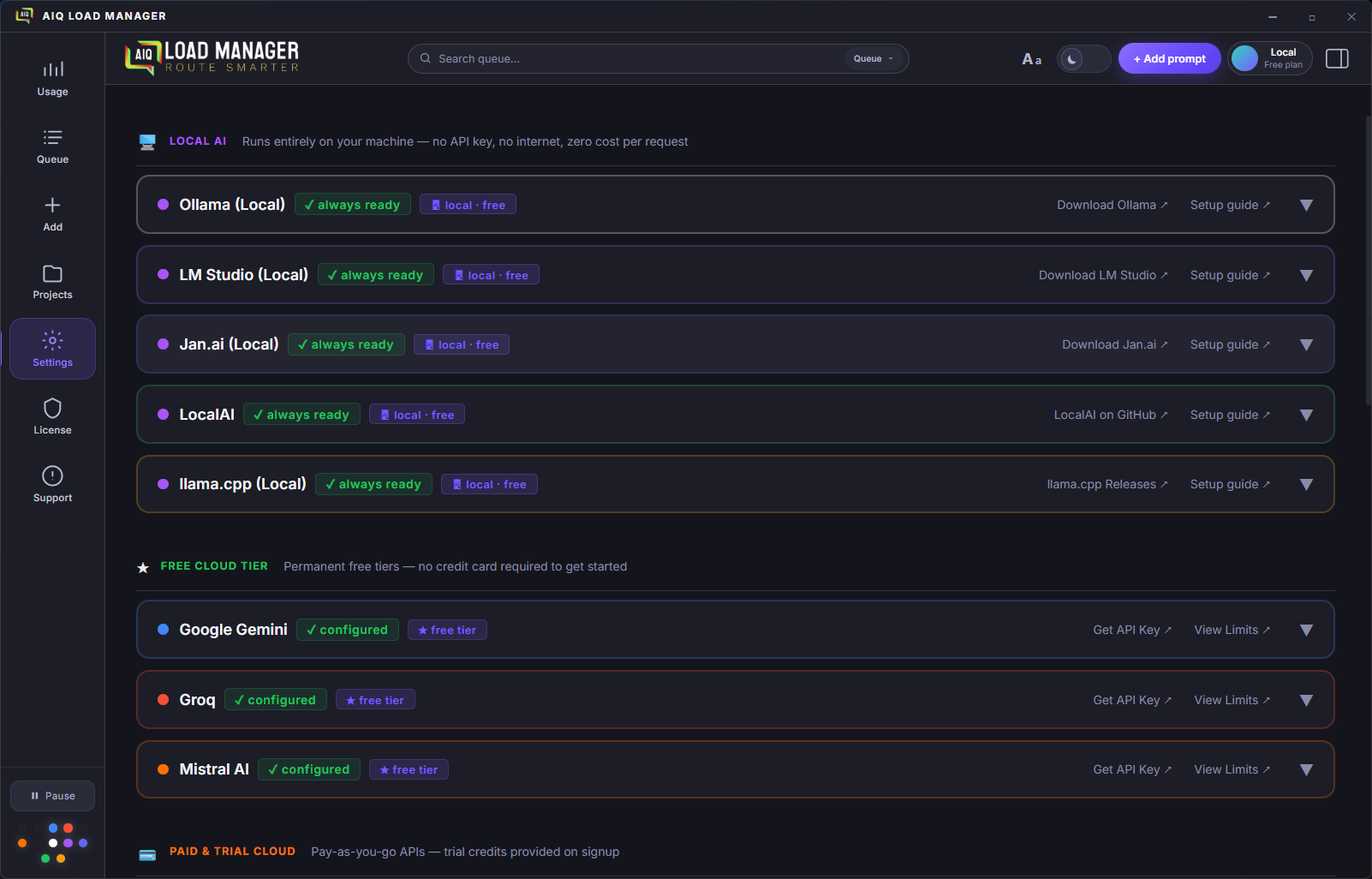Image resolution: width=1372 pixels, height=879 pixels.
Task: Open Setup guide for Jan.ai
Action: pyautogui.click(x=1230, y=344)
